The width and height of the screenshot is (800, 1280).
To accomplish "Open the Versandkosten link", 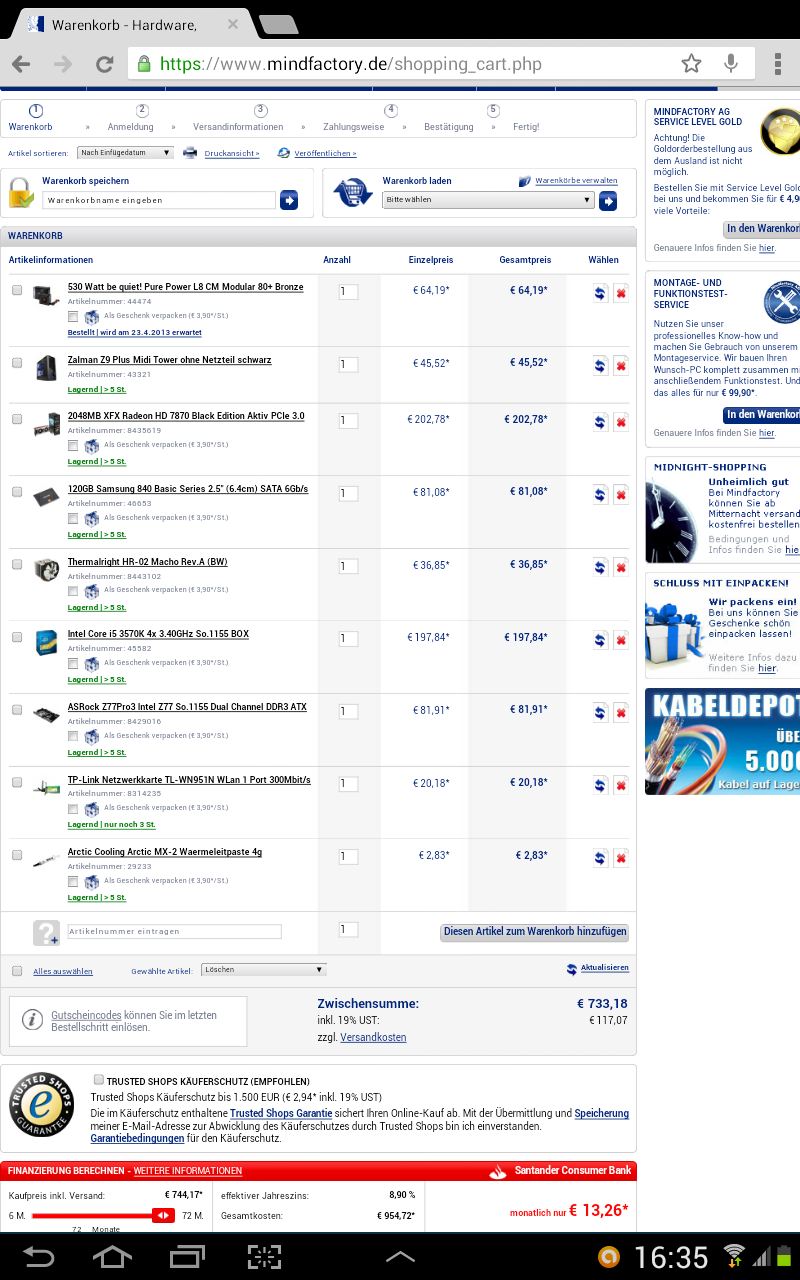I will pos(373,1037).
